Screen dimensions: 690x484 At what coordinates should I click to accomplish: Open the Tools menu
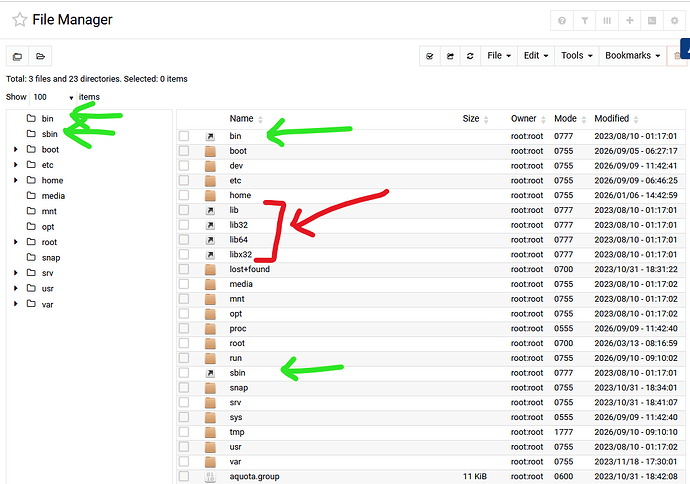click(576, 56)
